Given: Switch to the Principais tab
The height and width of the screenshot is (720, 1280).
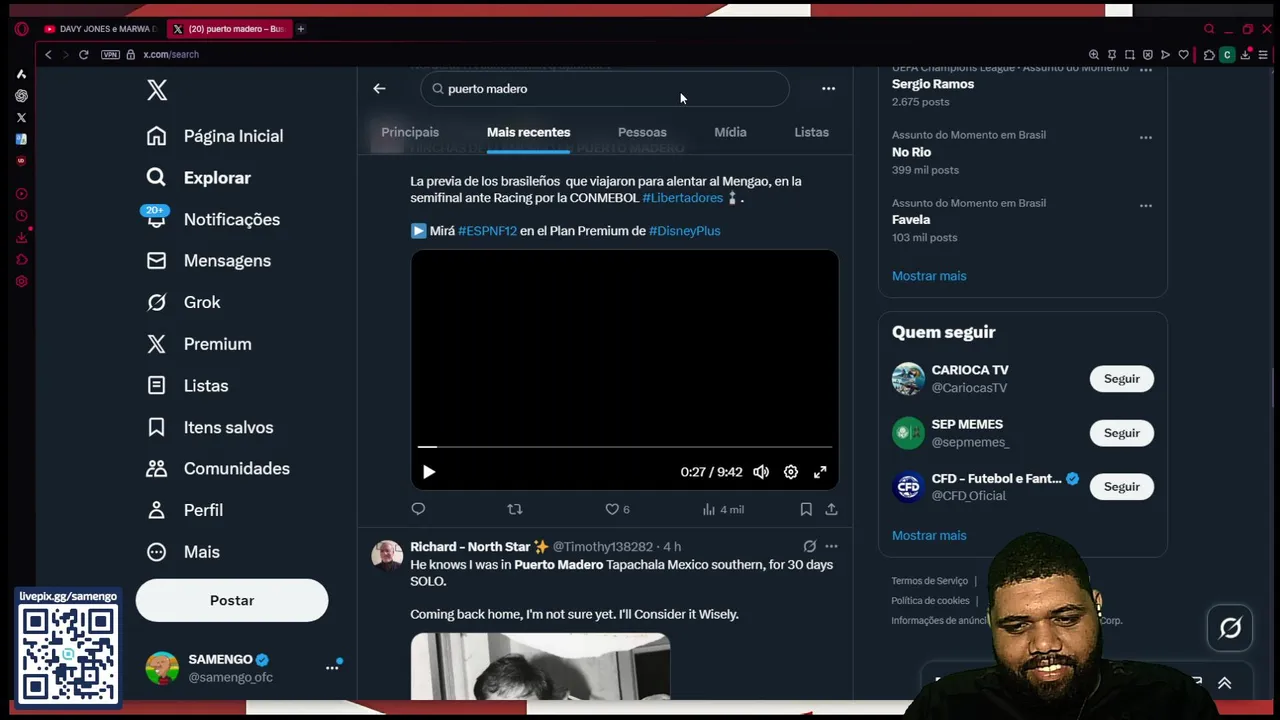Looking at the screenshot, I should 410,132.
